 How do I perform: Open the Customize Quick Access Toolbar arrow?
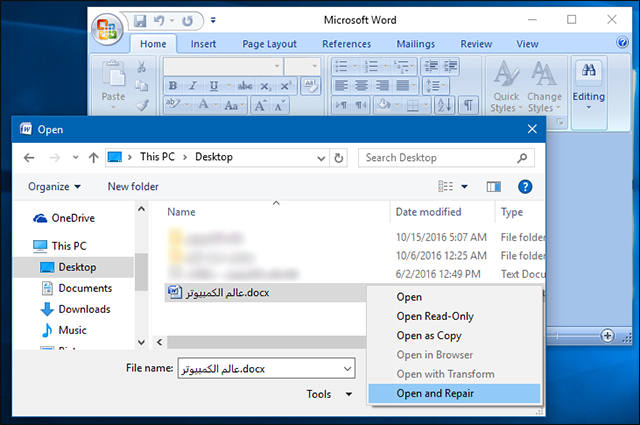pos(213,20)
